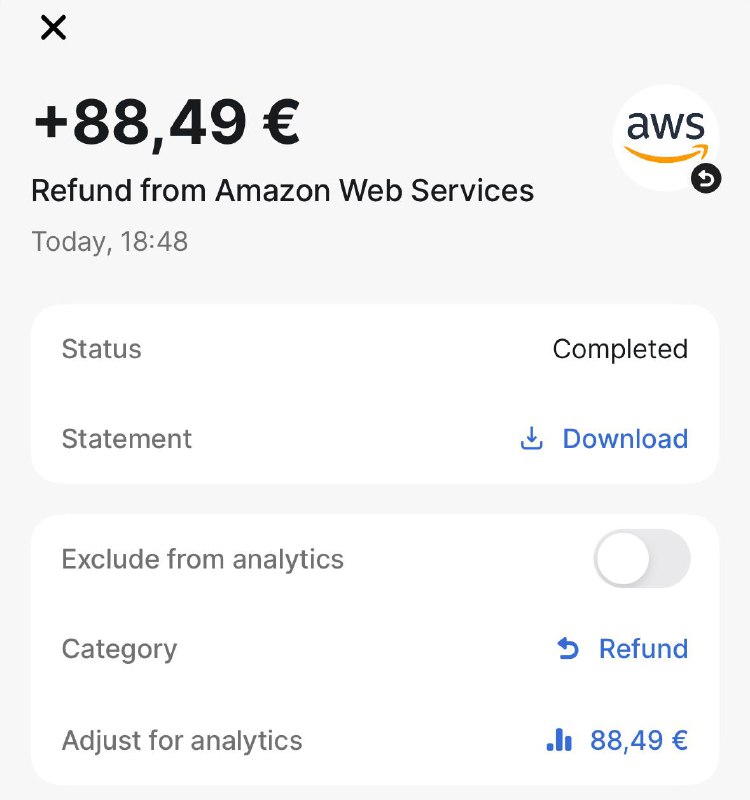Open the Adjust for analytics row
The image size is (750, 800).
[375, 740]
